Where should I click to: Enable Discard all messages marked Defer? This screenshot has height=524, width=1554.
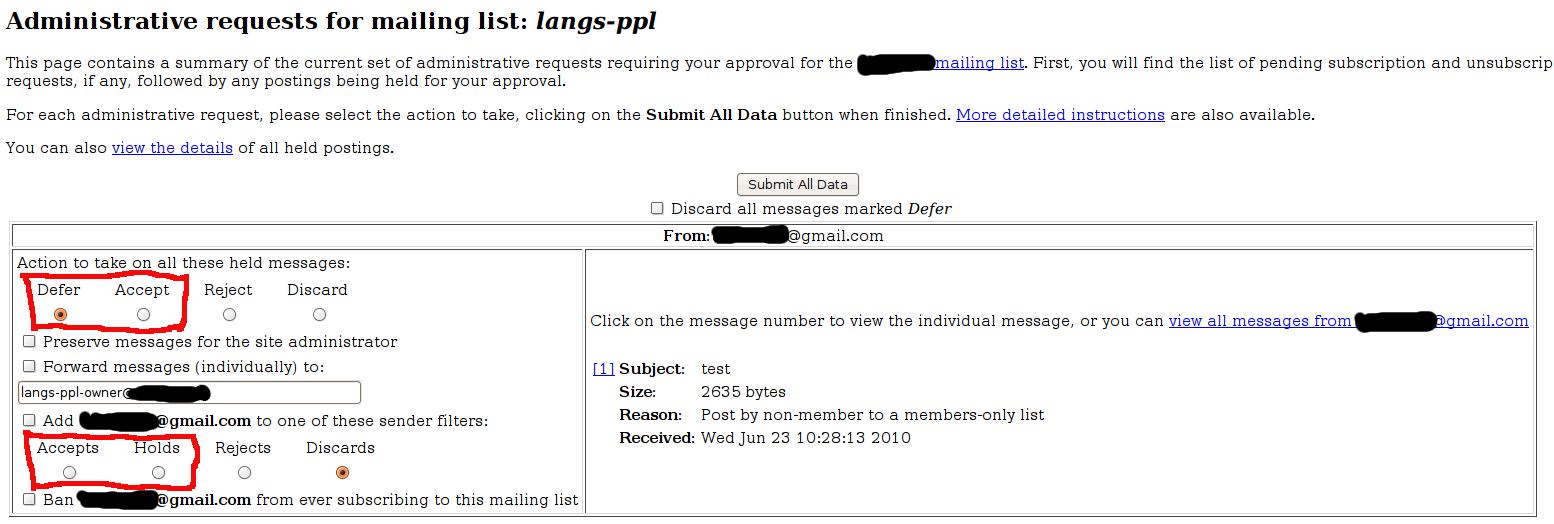[657, 209]
